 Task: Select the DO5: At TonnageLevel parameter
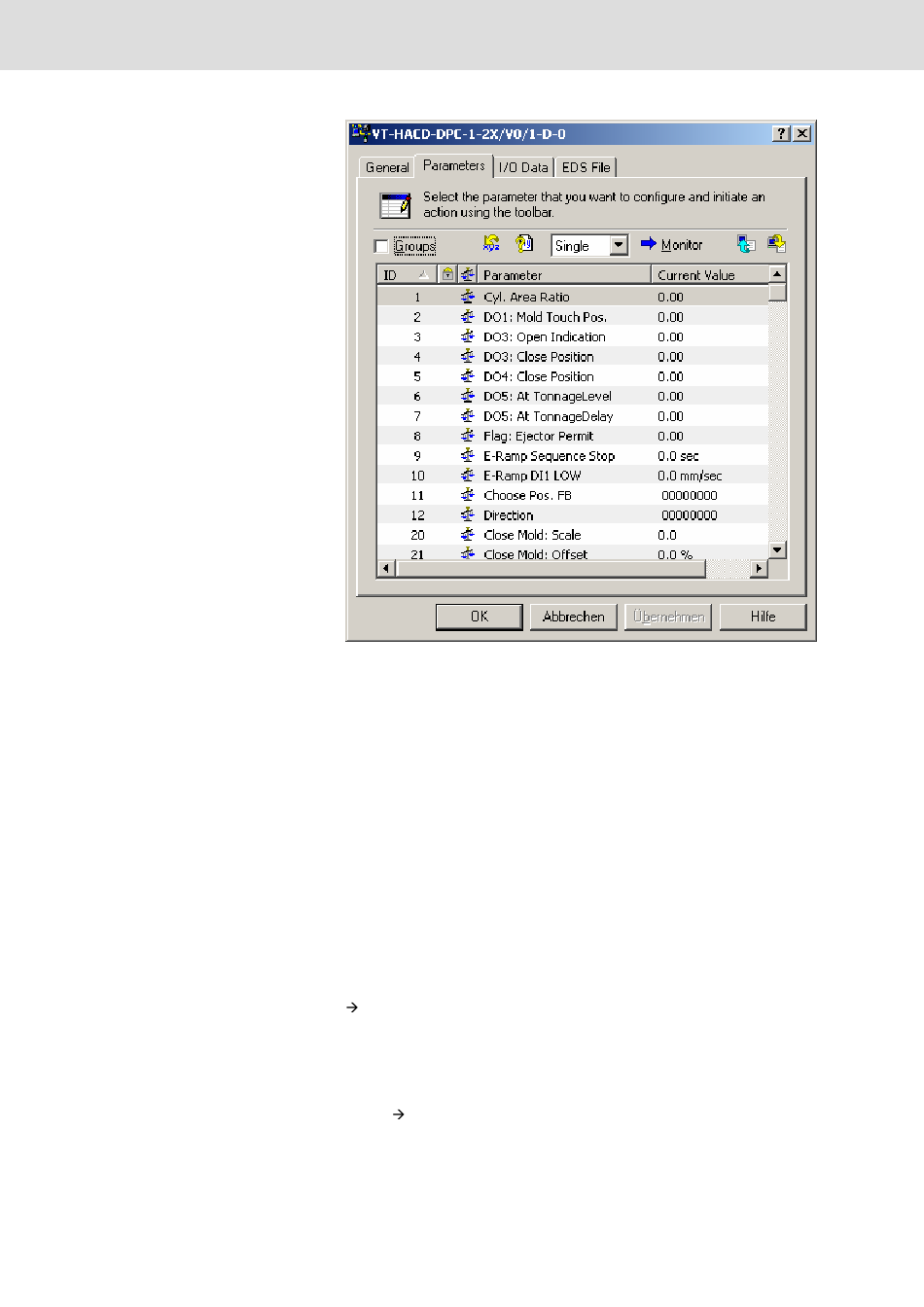tap(548, 397)
